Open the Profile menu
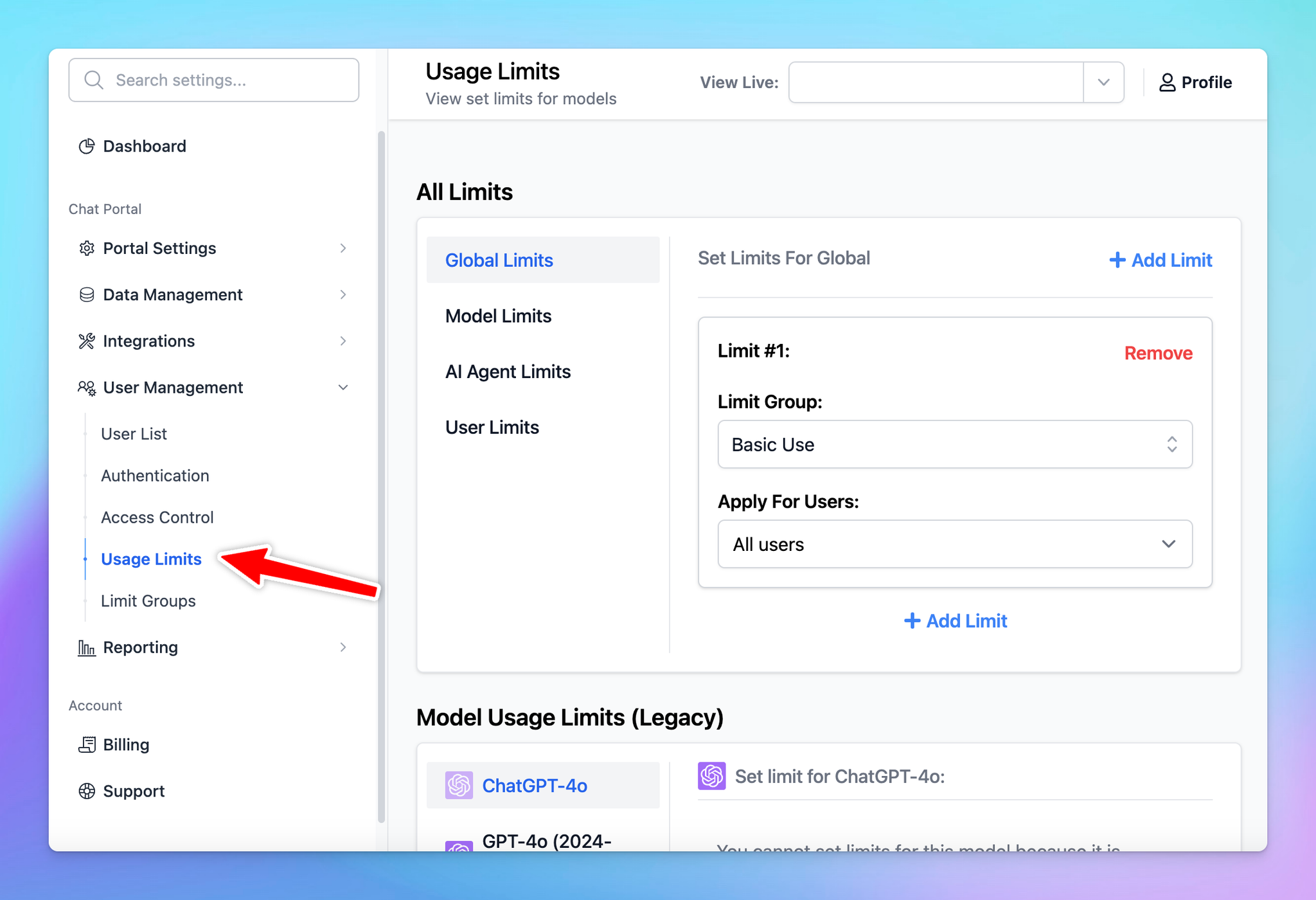This screenshot has height=900, width=1316. point(1195,82)
